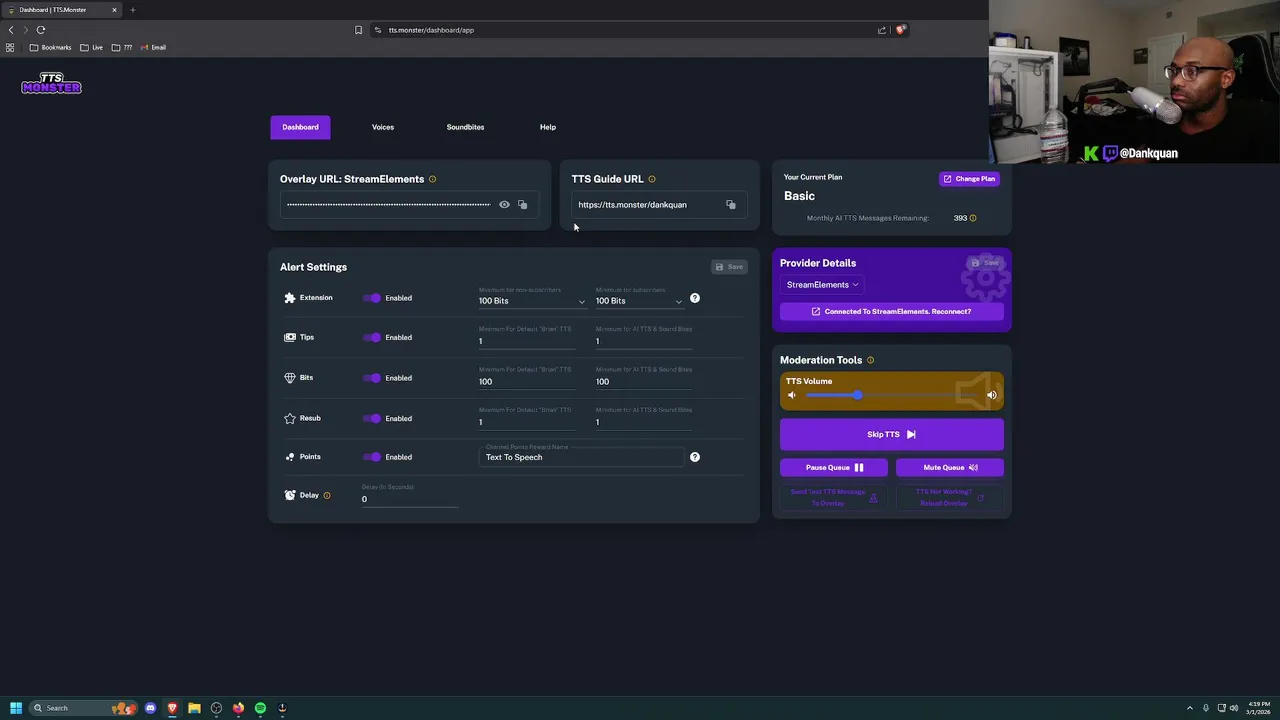Click the Brave shield icon in the address bar
Image resolution: width=1280 pixels, height=720 pixels.
click(x=900, y=30)
